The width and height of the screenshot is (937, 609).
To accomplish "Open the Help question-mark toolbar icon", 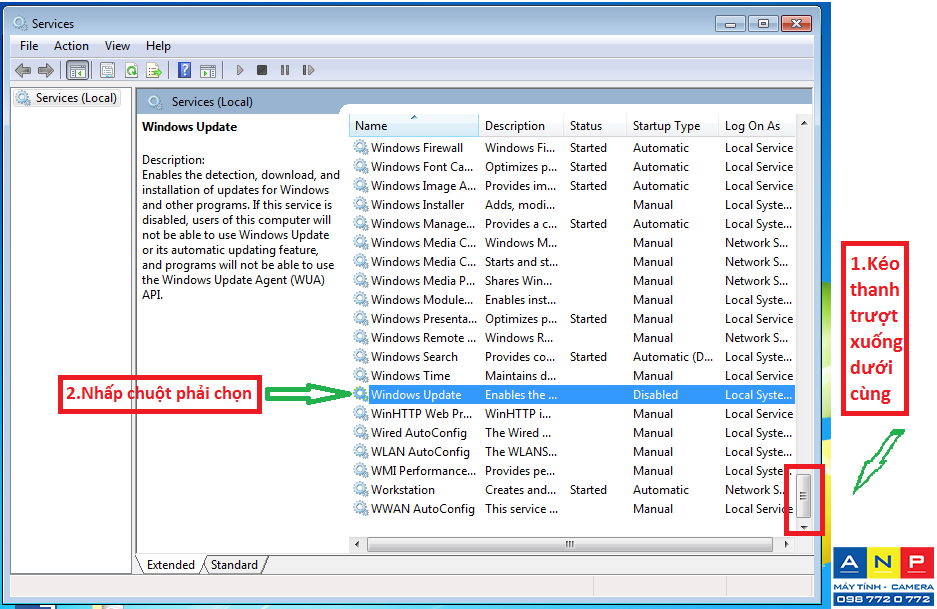I will tap(185, 71).
